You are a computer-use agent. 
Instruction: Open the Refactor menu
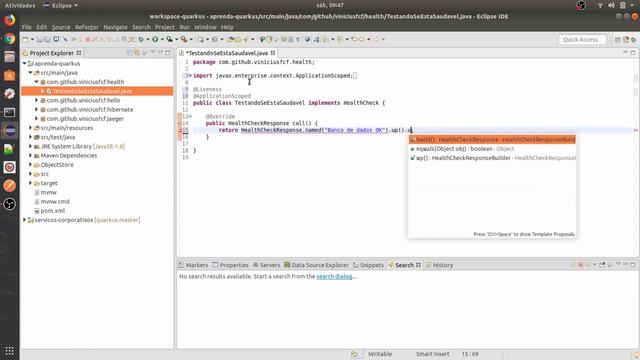click(87, 27)
